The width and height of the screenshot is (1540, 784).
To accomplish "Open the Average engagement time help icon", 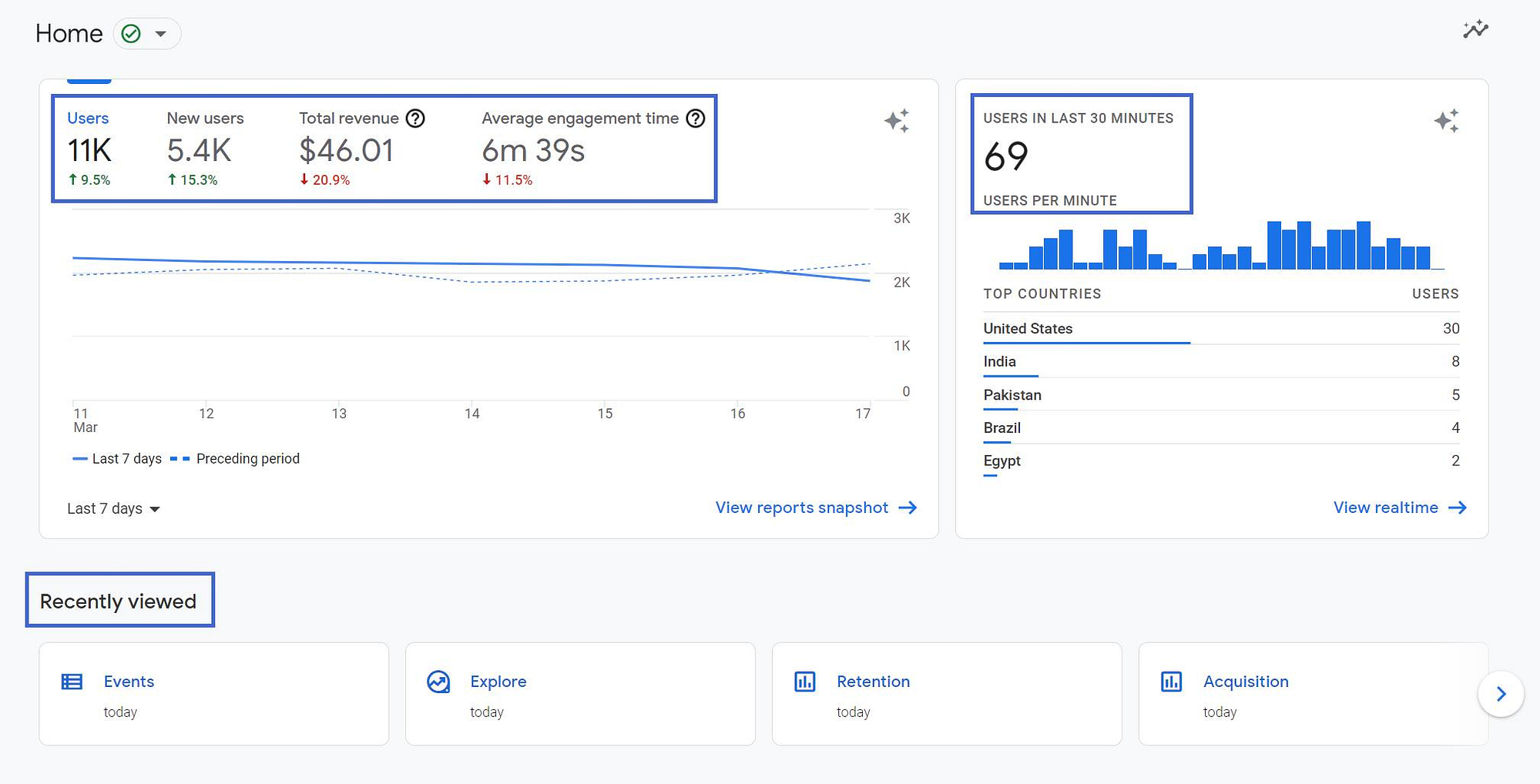I will tap(696, 119).
